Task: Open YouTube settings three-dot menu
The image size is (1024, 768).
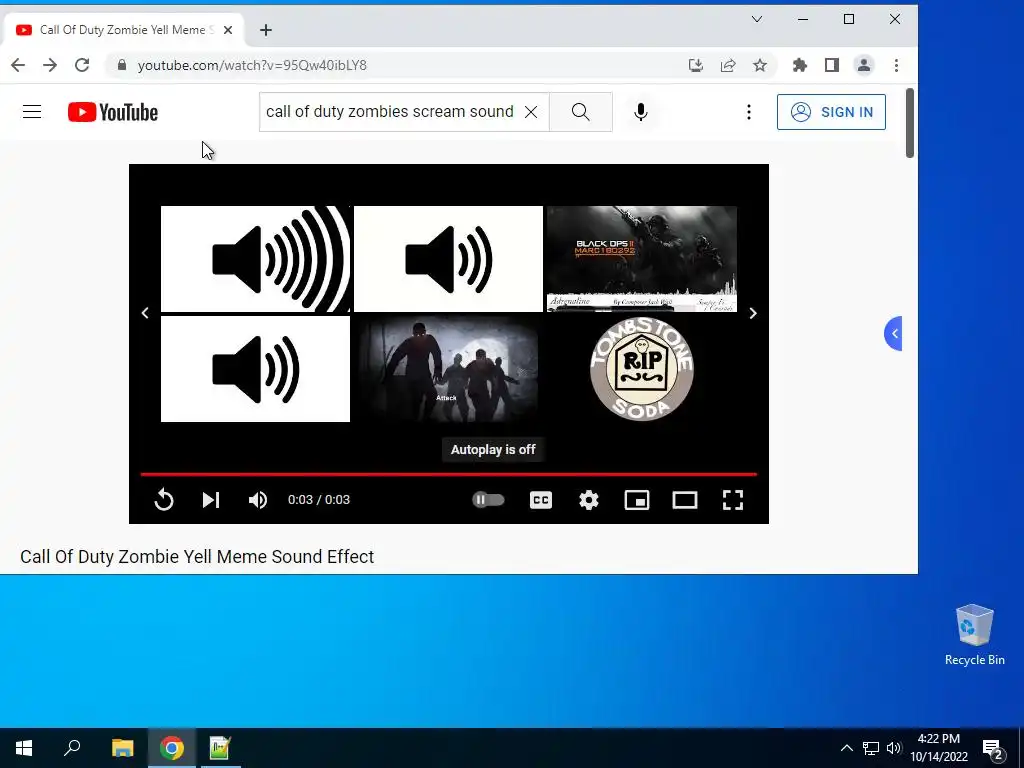Action: click(748, 112)
